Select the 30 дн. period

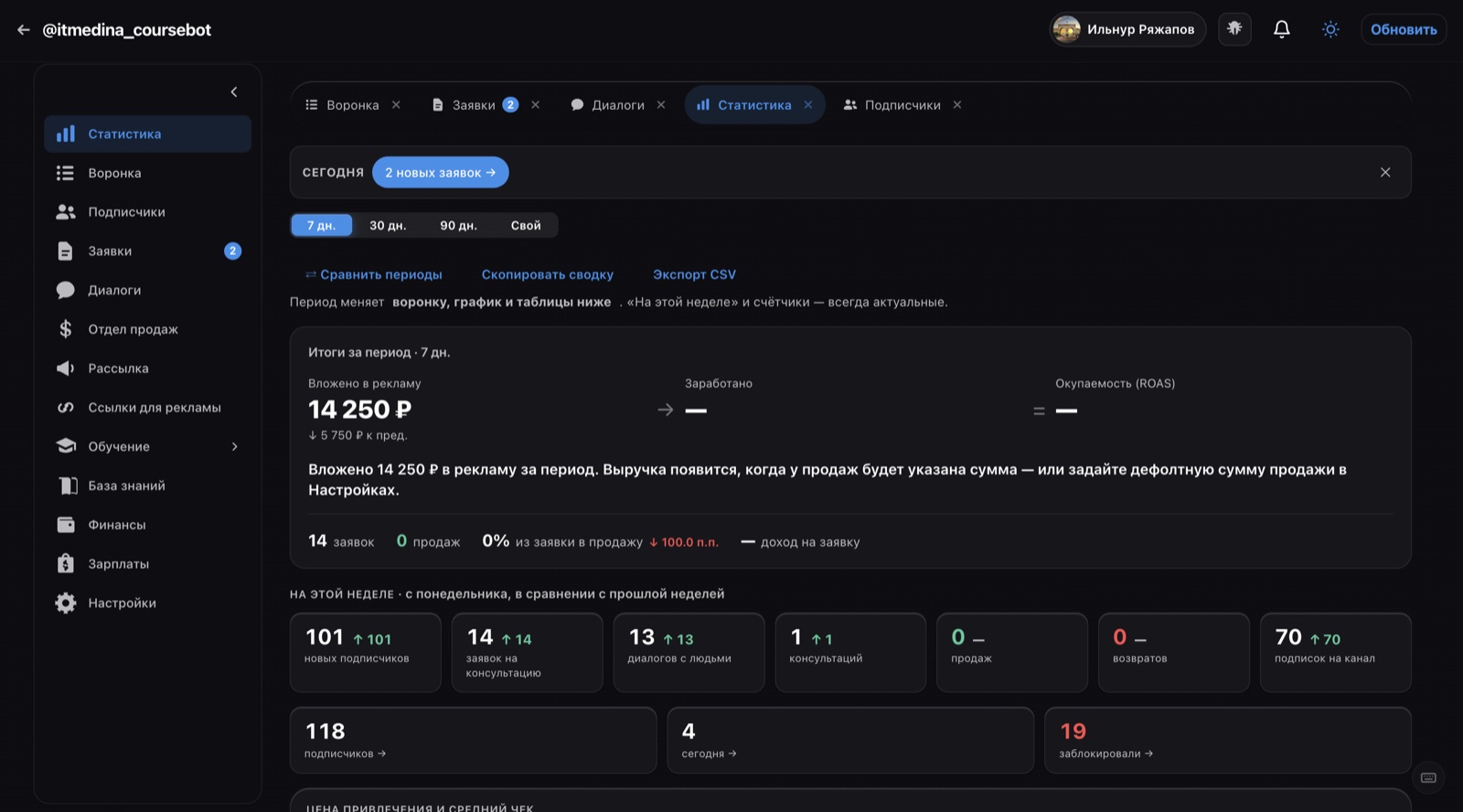(x=388, y=225)
